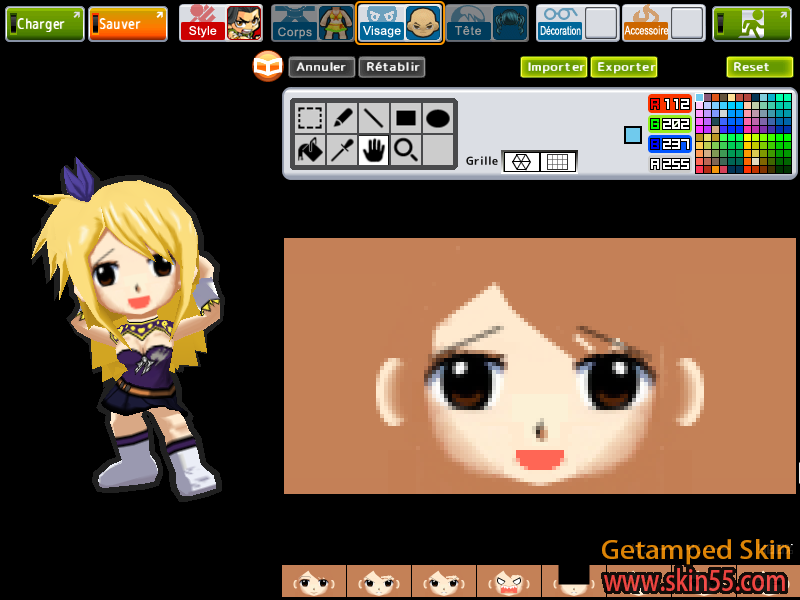Click the blue B value 237 field
Viewport: 800px width, 600px height.
(x=670, y=144)
